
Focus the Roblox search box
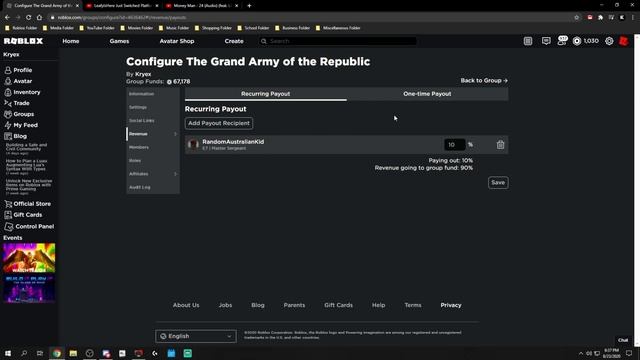pos(338,41)
